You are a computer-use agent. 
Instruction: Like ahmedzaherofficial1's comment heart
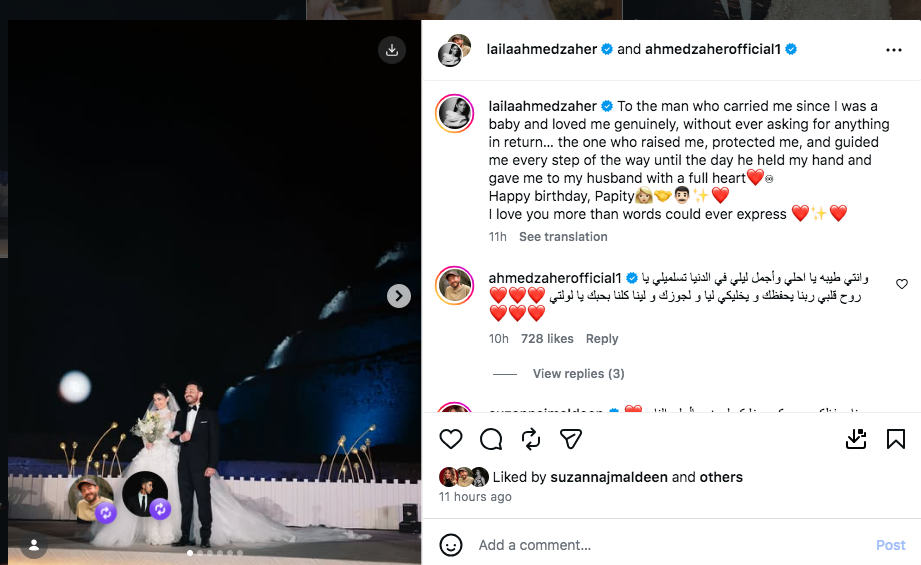(x=902, y=284)
